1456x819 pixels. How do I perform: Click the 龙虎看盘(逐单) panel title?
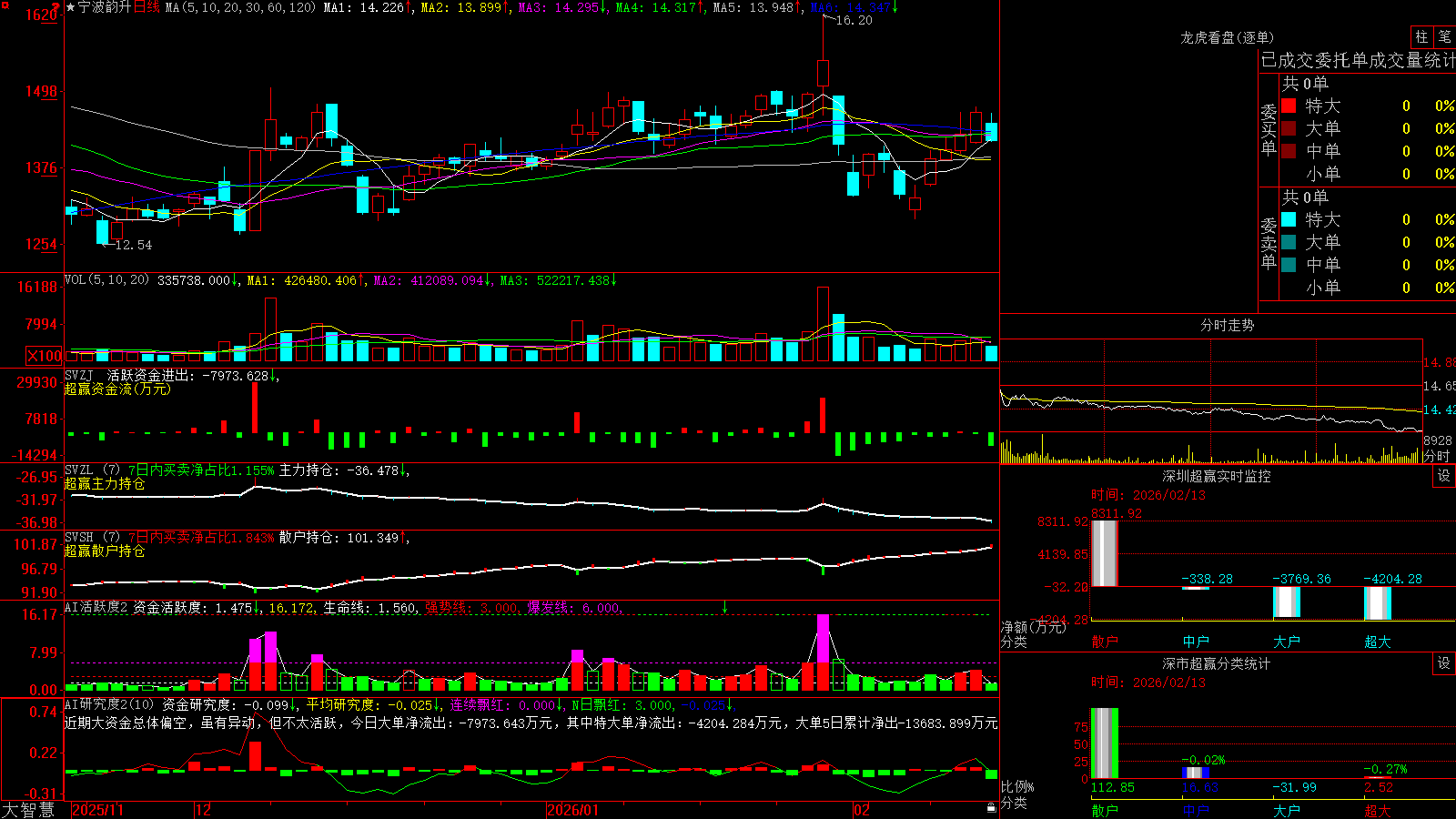(x=1227, y=37)
